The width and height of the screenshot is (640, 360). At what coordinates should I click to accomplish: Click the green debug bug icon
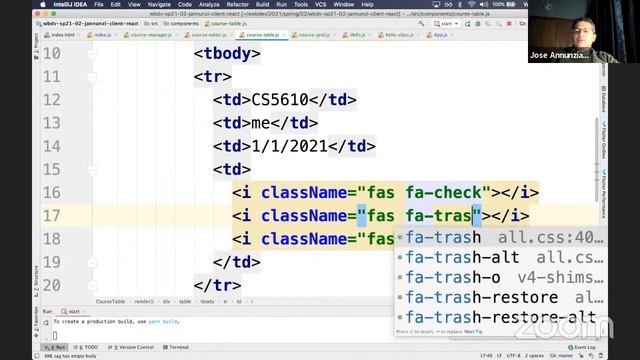pos(478,24)
